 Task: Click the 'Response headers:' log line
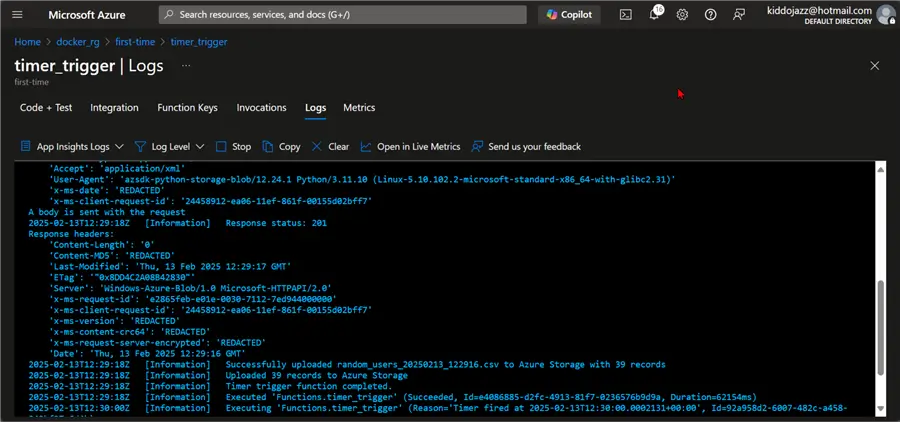coord(71,234)
